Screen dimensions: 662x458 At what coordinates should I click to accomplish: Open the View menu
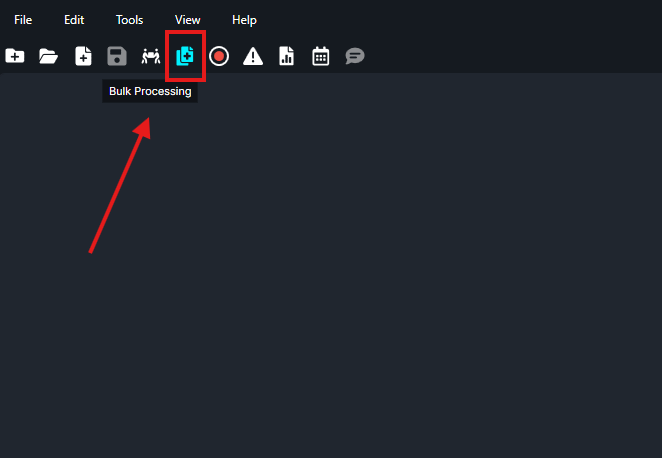click(x=187, y=20)
